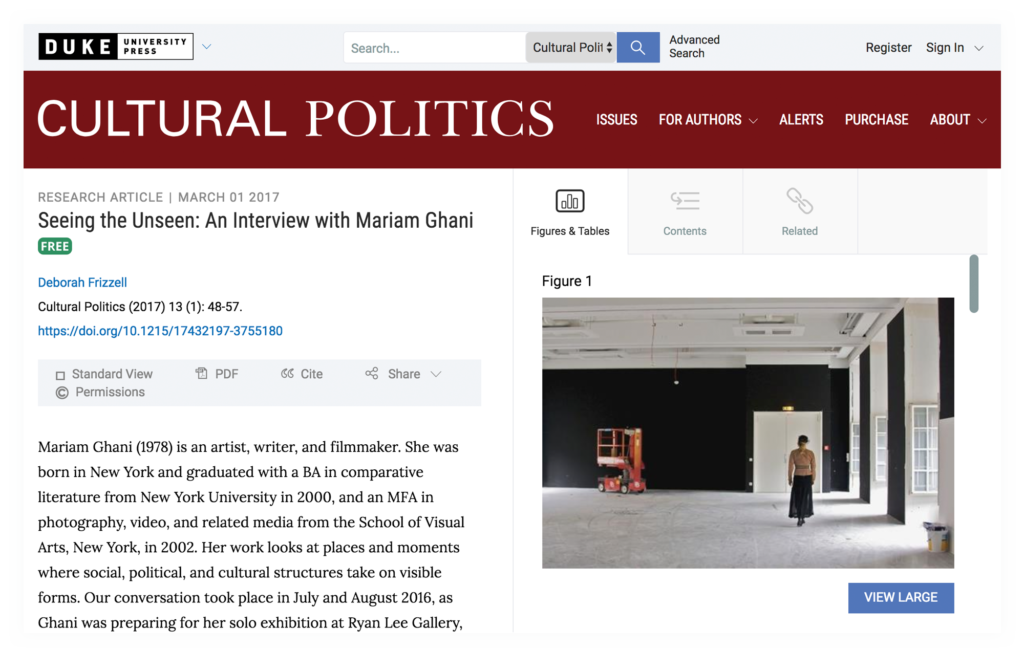This screenshot has height=672, width=1024.
Task: Expand the Share dropdown menu
Action: click(404, 374)
